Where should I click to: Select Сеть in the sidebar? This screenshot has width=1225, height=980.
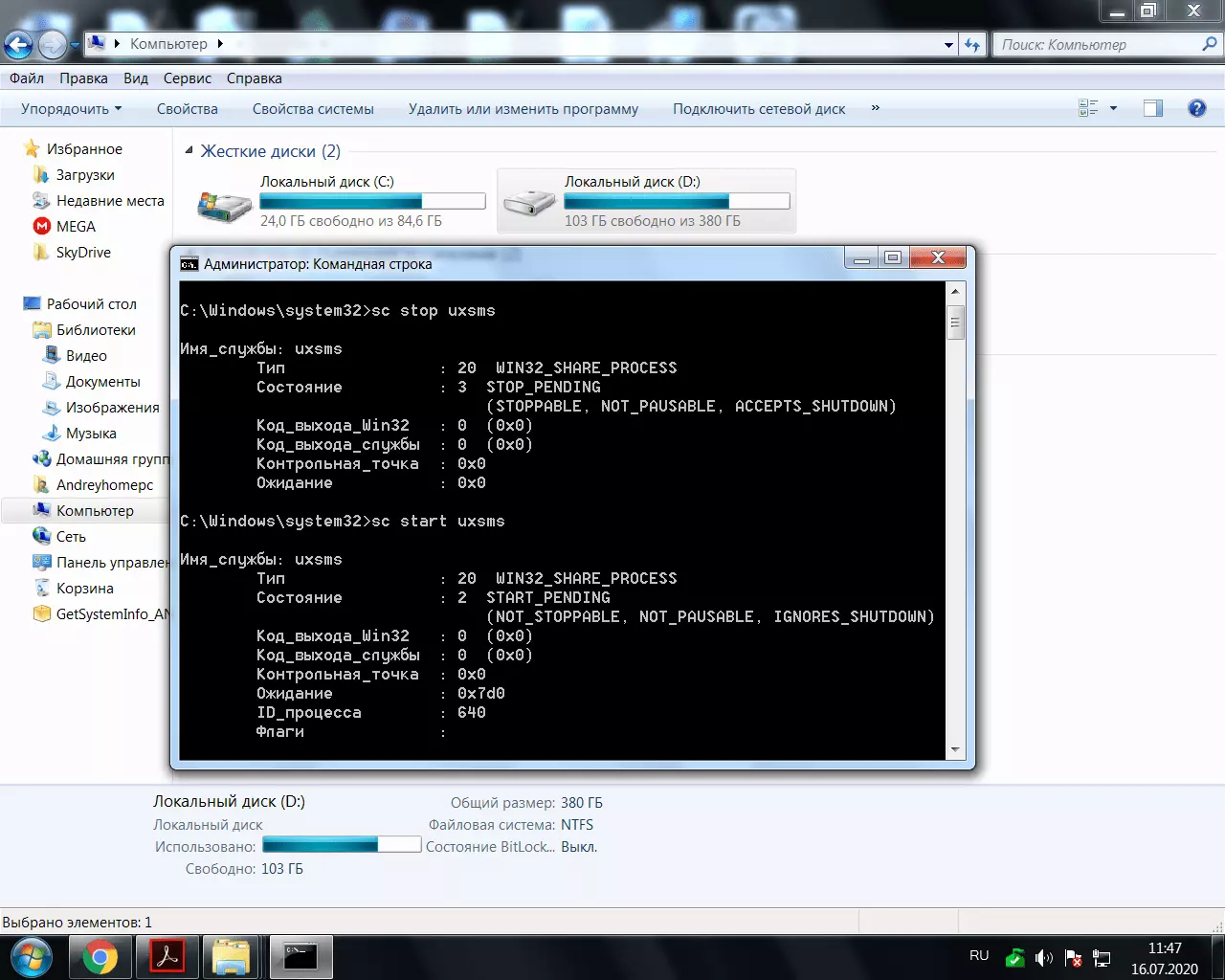point(59,537)
